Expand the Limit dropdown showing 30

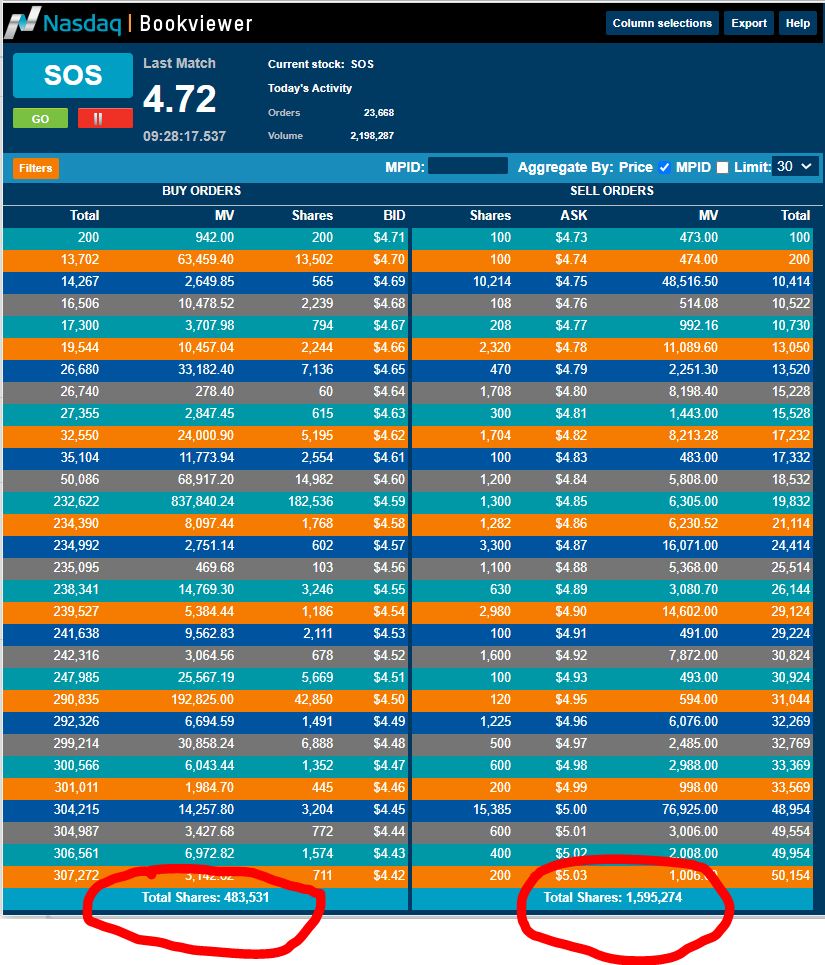point(796,166)
